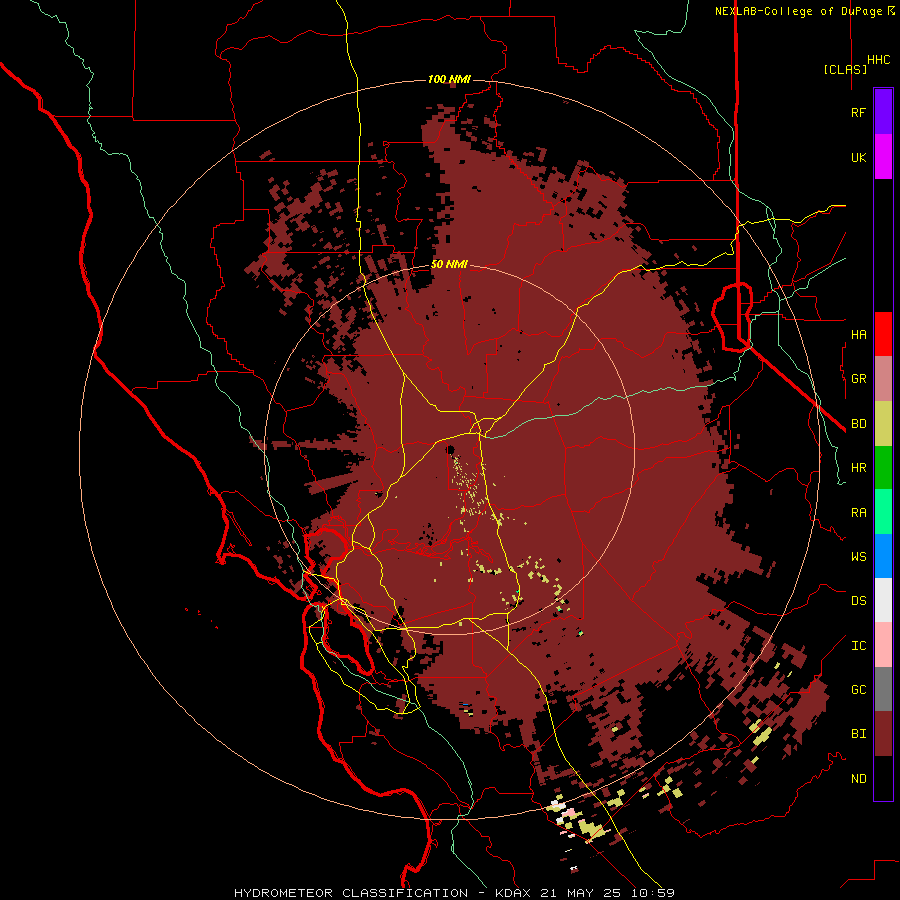The height and width of the screenshot is (900, 900).
Task: Click the IC light pink legend swatch
Action: tap(883, 645)
